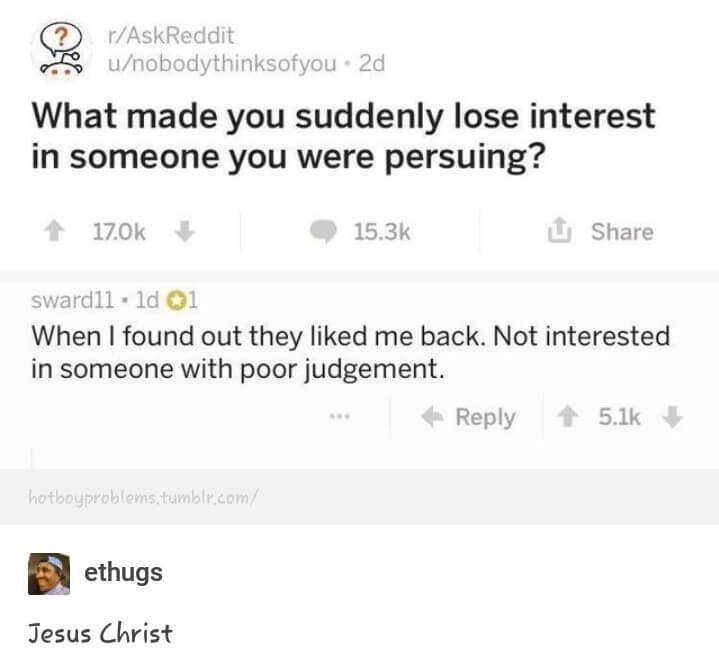The height and width of the screenshot is (660, 719).
Task: Open the post title about losing interest
Action: (344, 137)
